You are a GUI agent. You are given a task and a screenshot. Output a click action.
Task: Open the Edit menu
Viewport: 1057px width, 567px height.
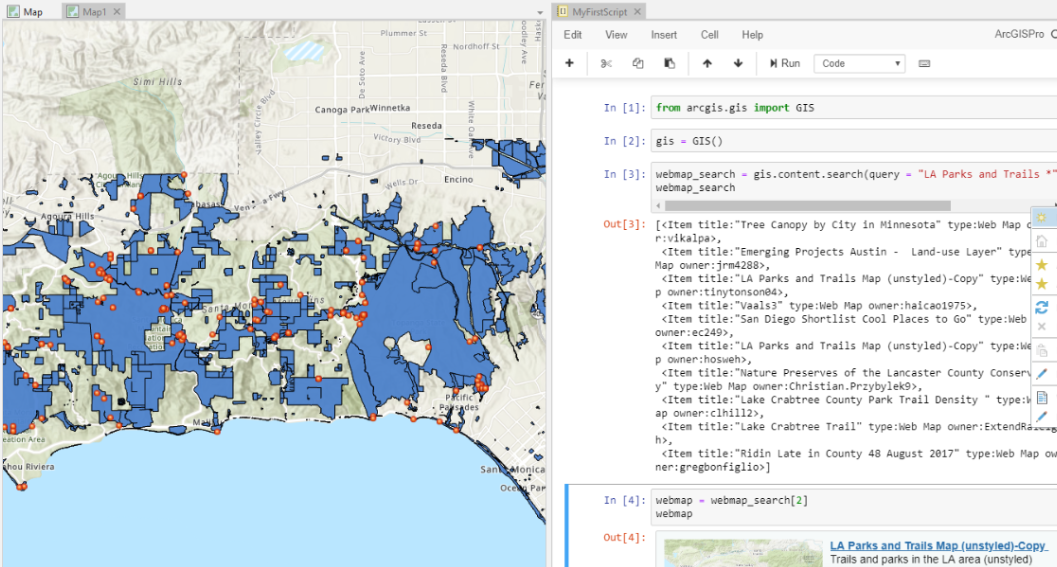[x=572, y=35]
